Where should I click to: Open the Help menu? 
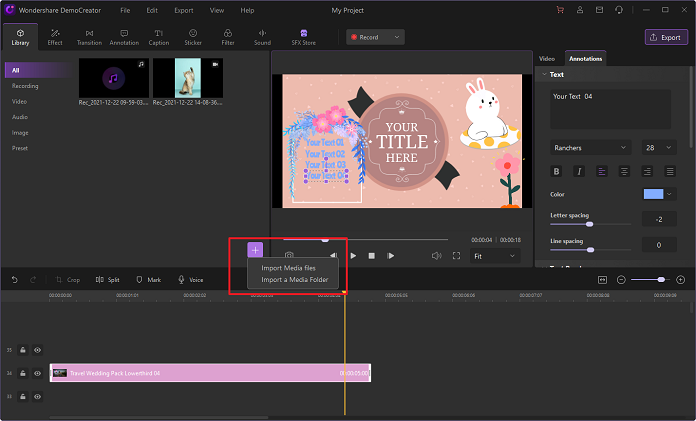247,10
